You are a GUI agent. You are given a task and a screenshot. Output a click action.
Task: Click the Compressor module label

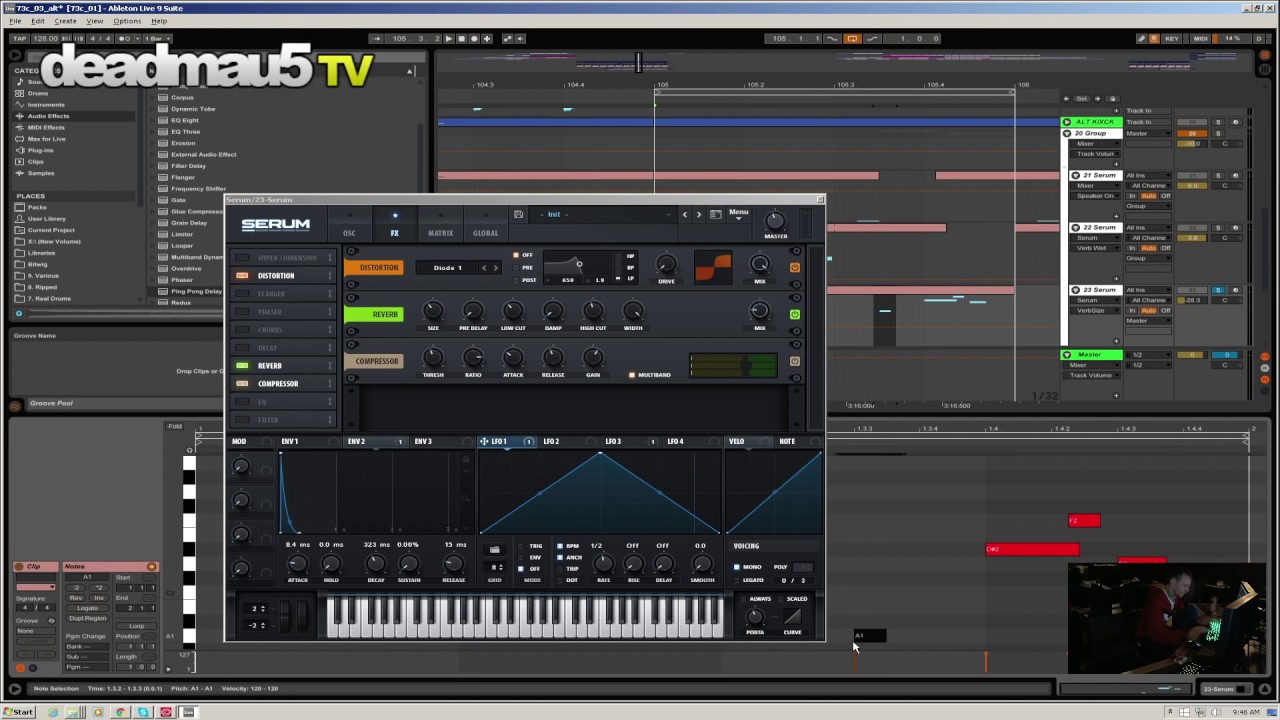376,361
